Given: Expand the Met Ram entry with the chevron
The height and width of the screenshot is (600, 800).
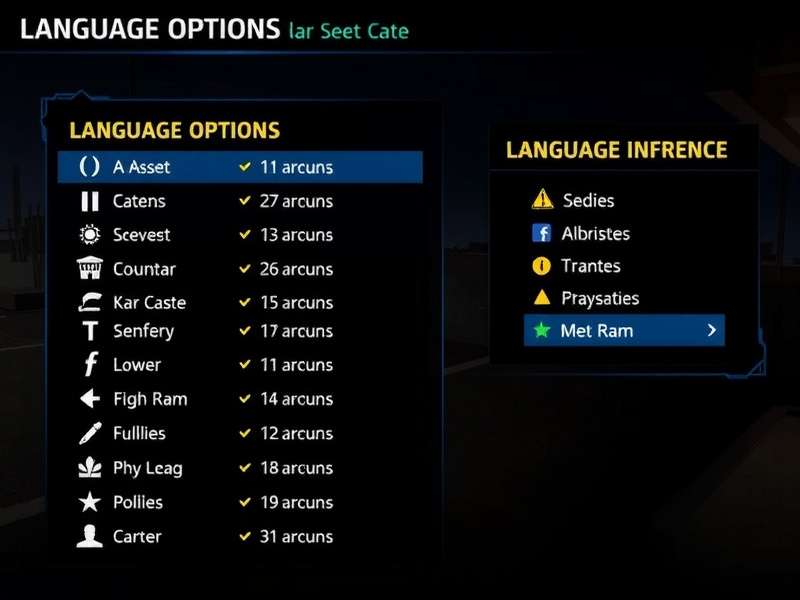Looking at the screenshot, I should click(714, 330).
